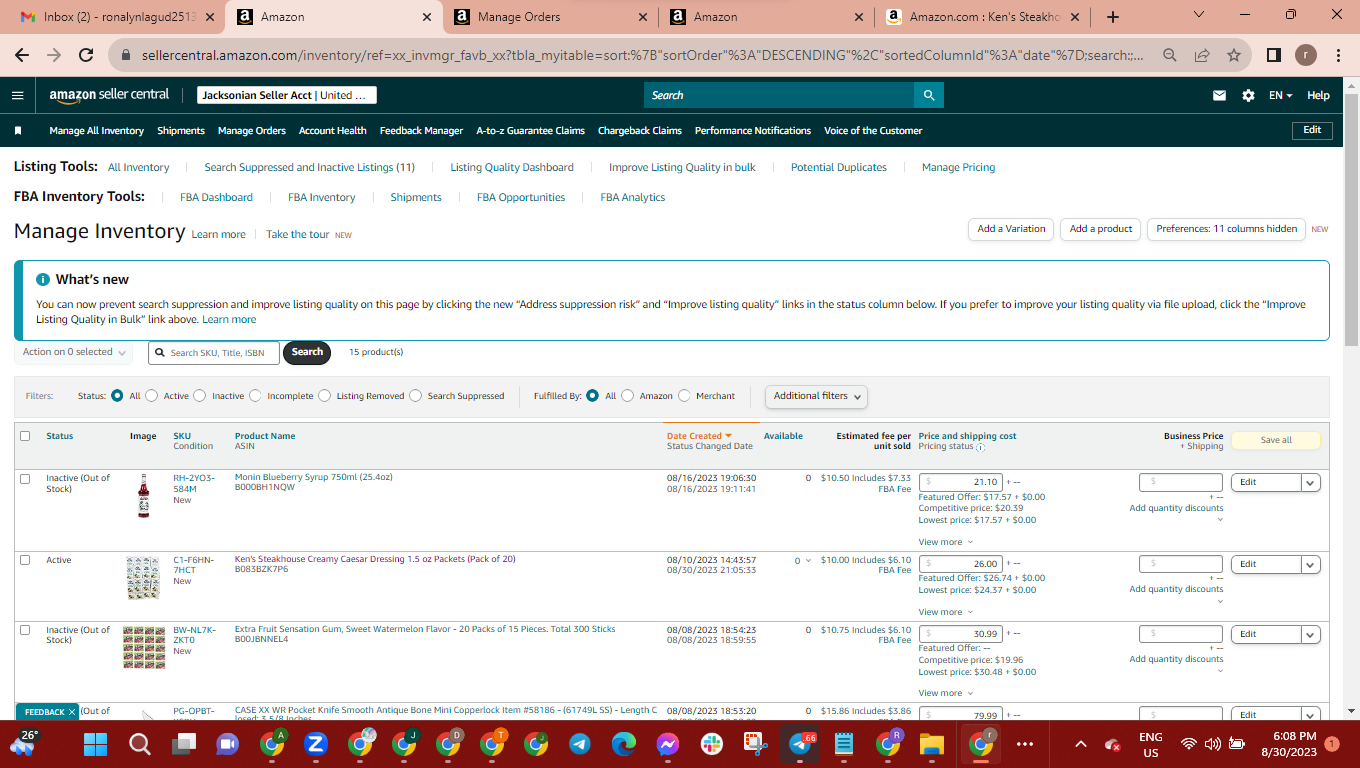Click the Add a Variation button

pos(1011,229)
